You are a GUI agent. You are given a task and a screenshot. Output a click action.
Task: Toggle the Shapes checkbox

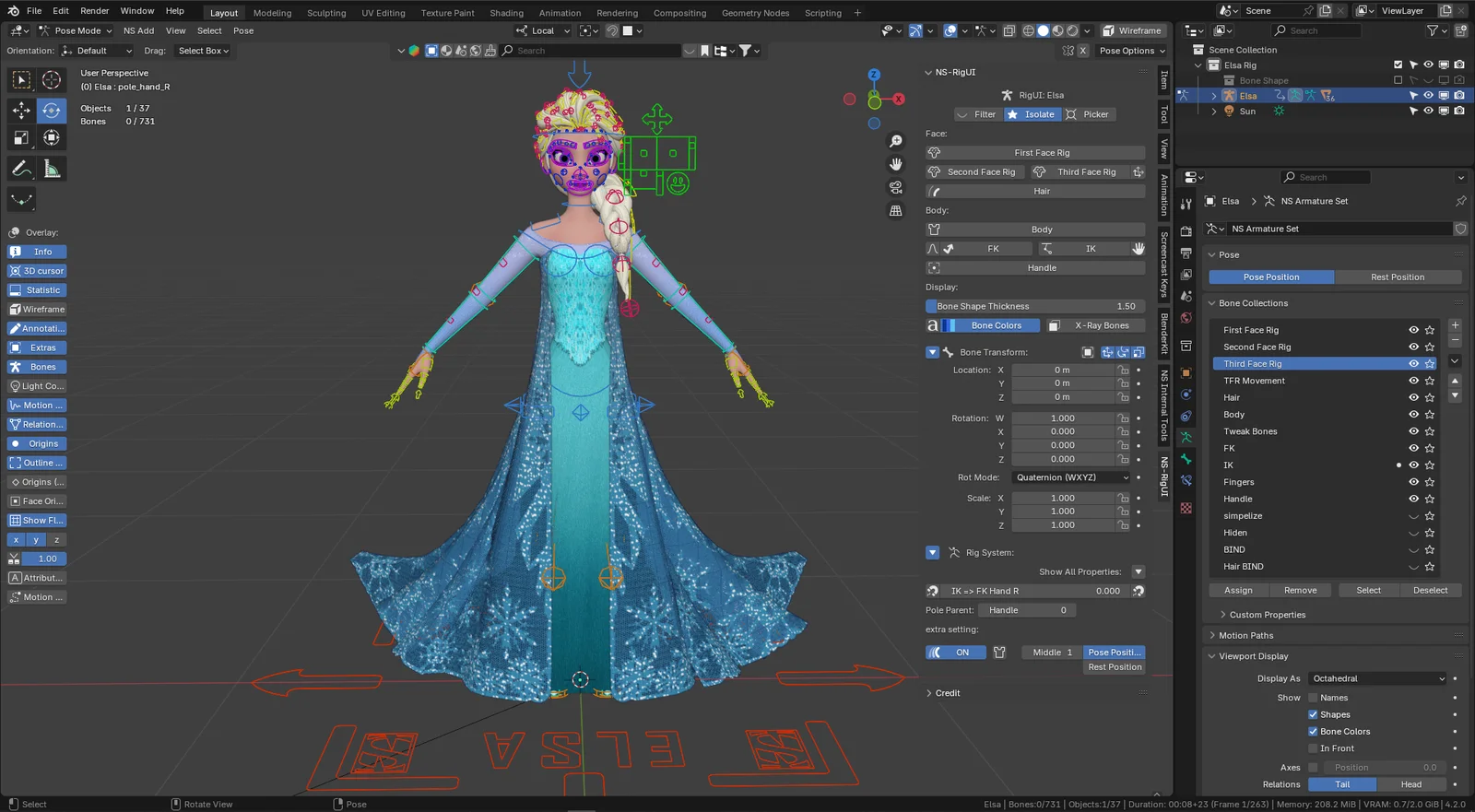click(x=1313, y=714)
